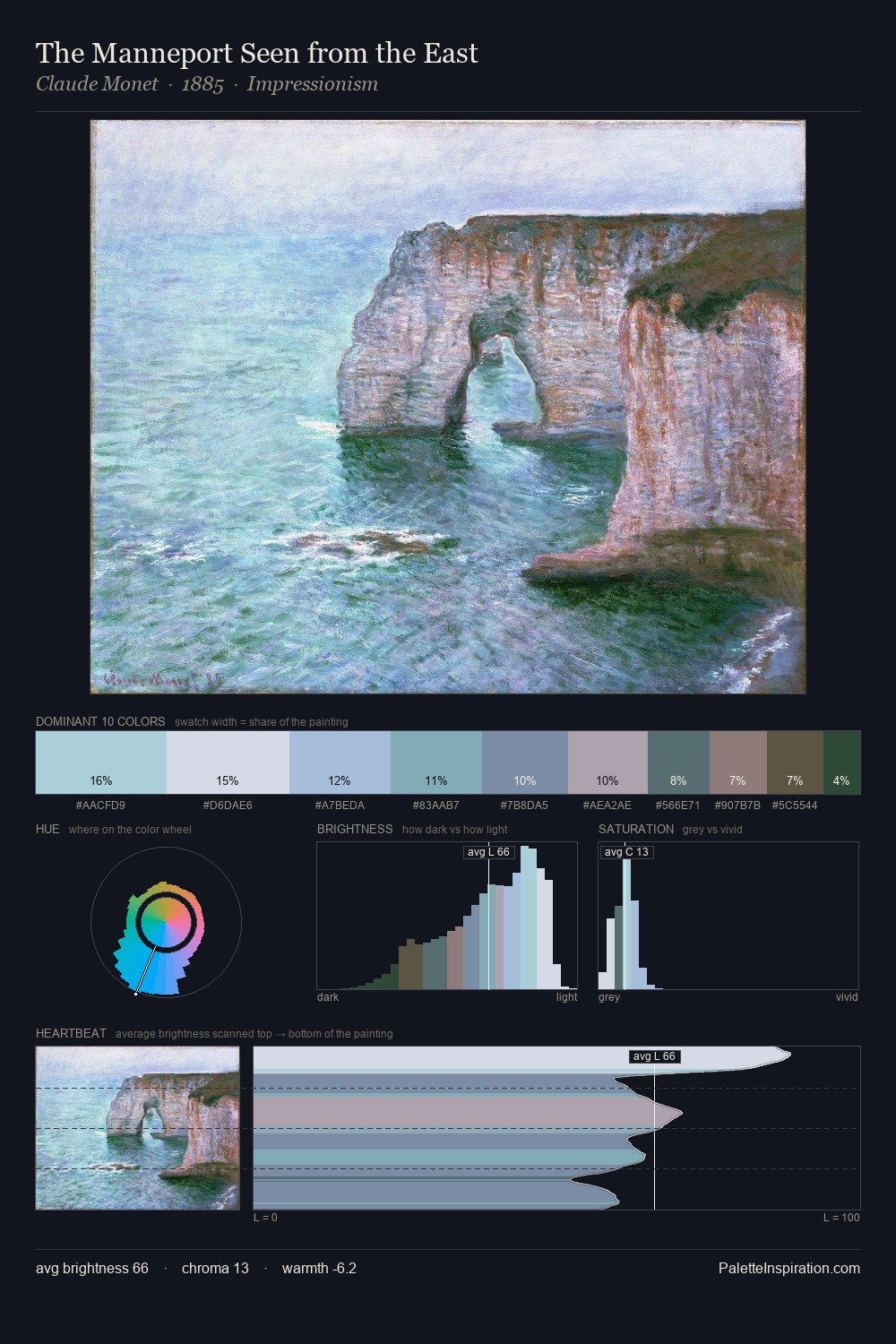Image resolution: width=896 pixels, height=1344 pixels.
Task: Pick the #907B7B 7% swatch
Action: coord(738,762)
